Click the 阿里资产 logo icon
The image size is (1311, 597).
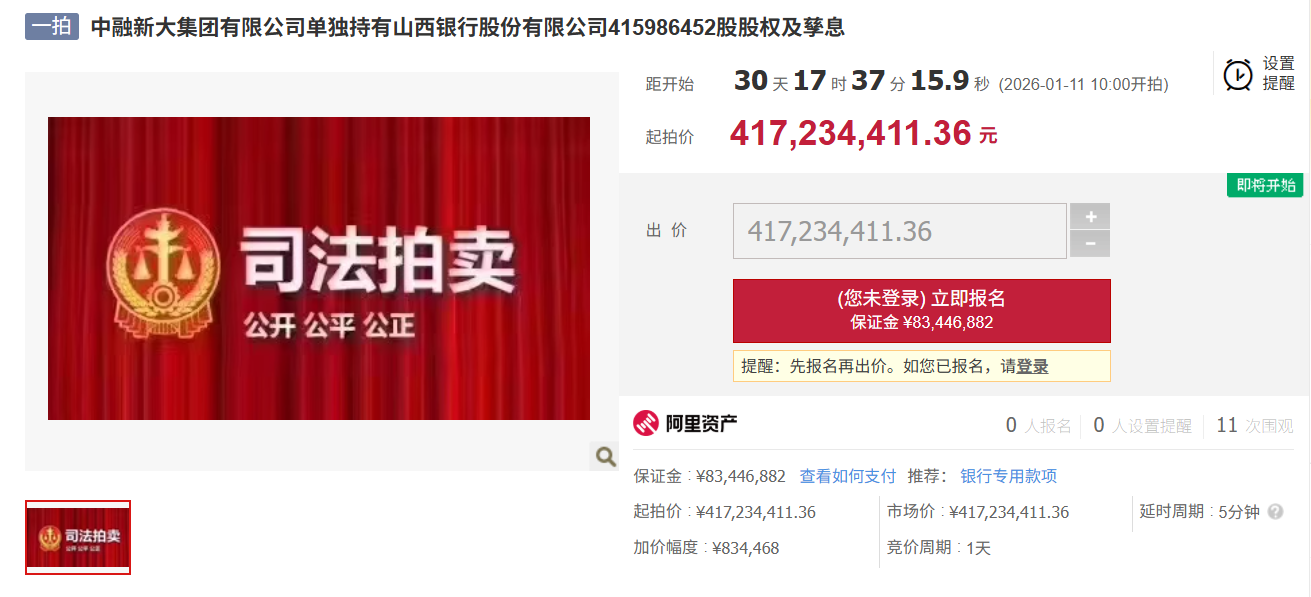click(x=646, y=424)
